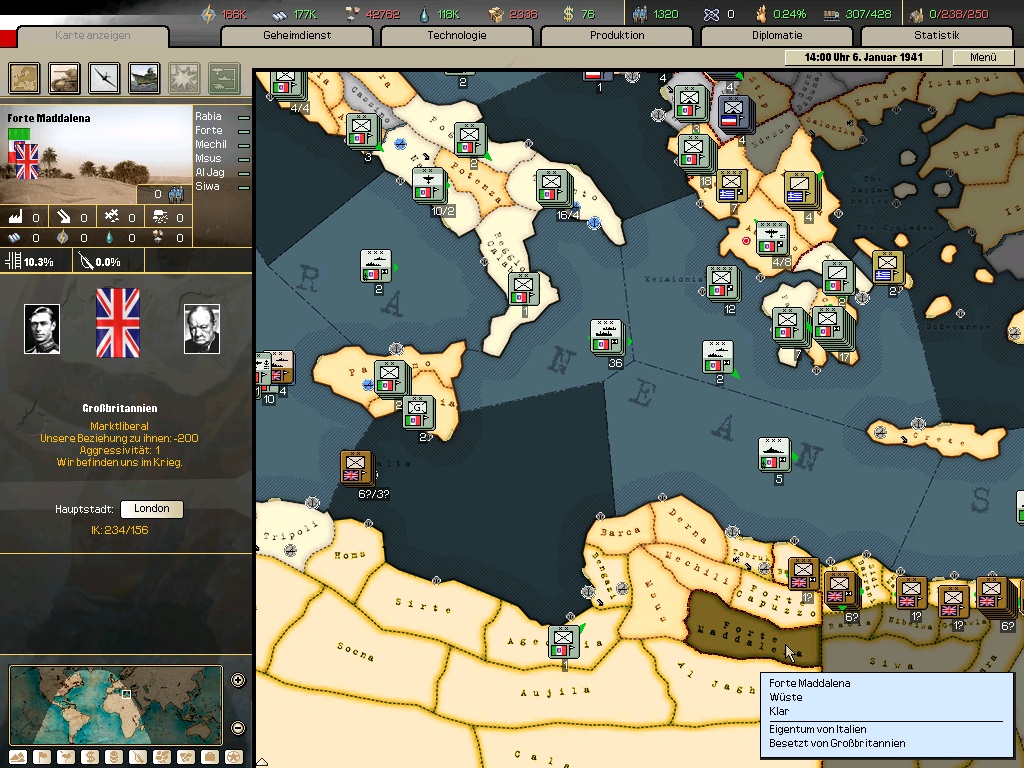1024x768 pixels.
Task: Click the London capital button
Action: tap(152, 509)
